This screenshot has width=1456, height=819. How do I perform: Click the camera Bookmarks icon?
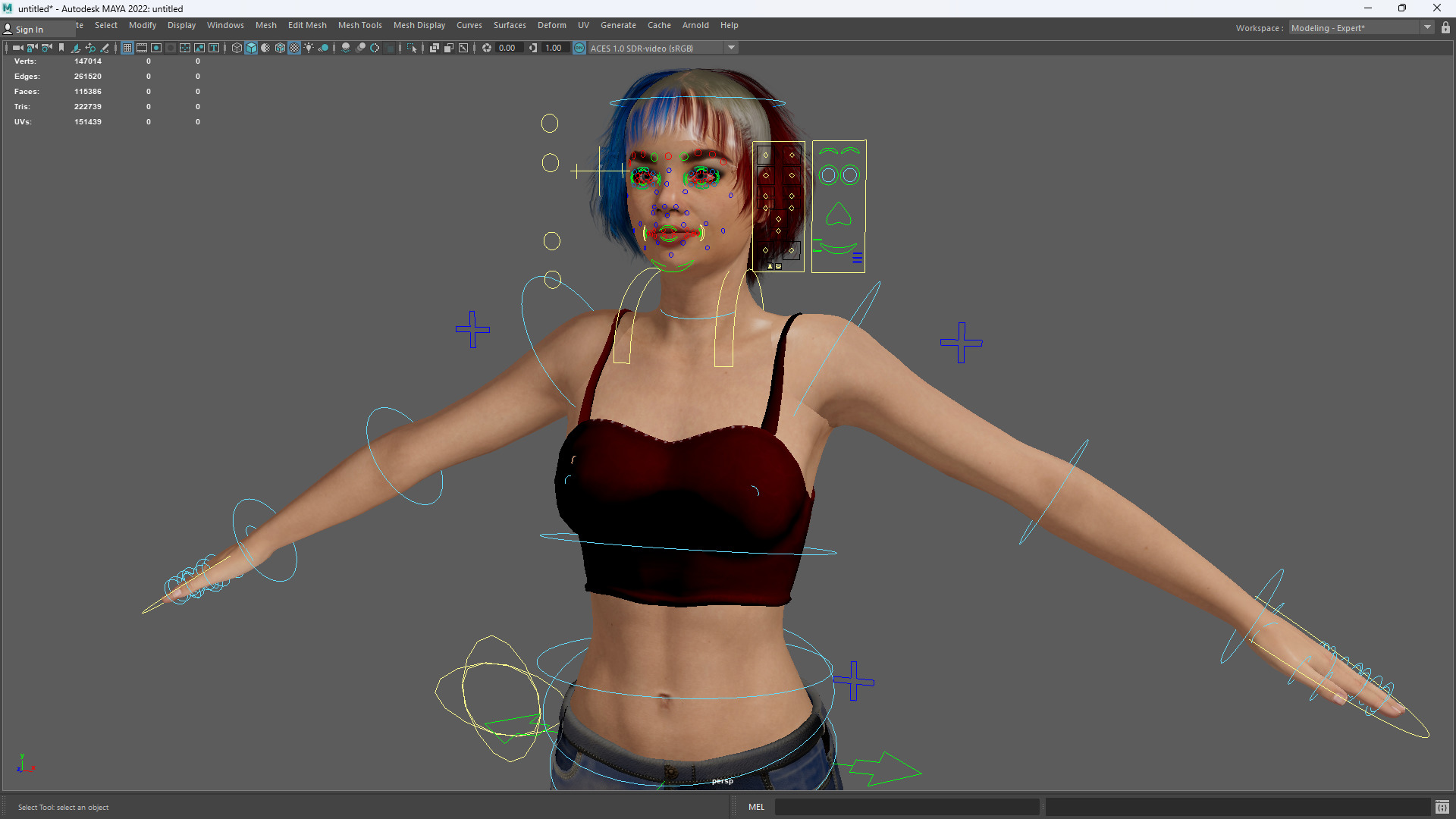click(61, 48)
